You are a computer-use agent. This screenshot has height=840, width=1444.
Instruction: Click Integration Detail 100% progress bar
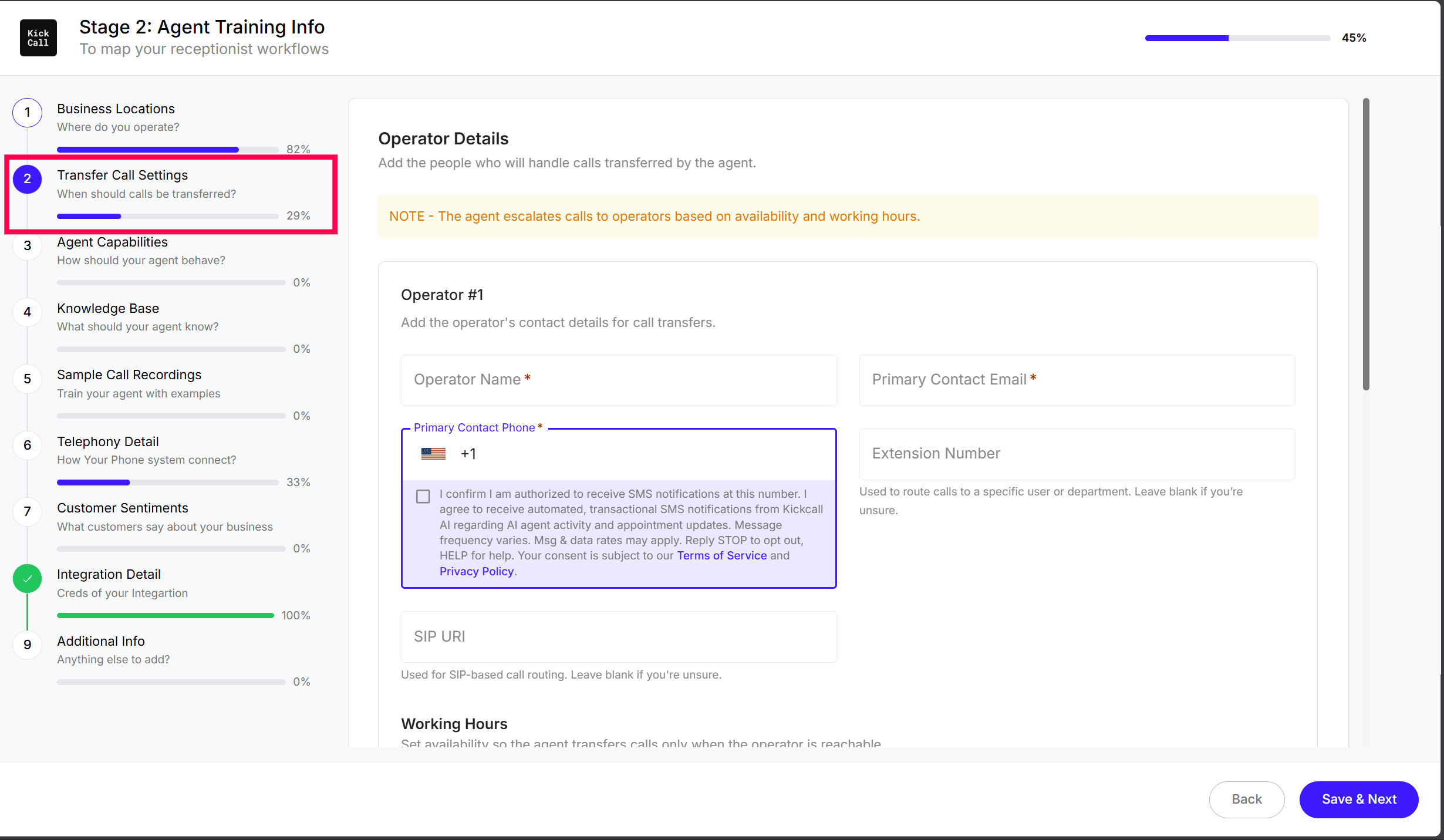point(166,616)
